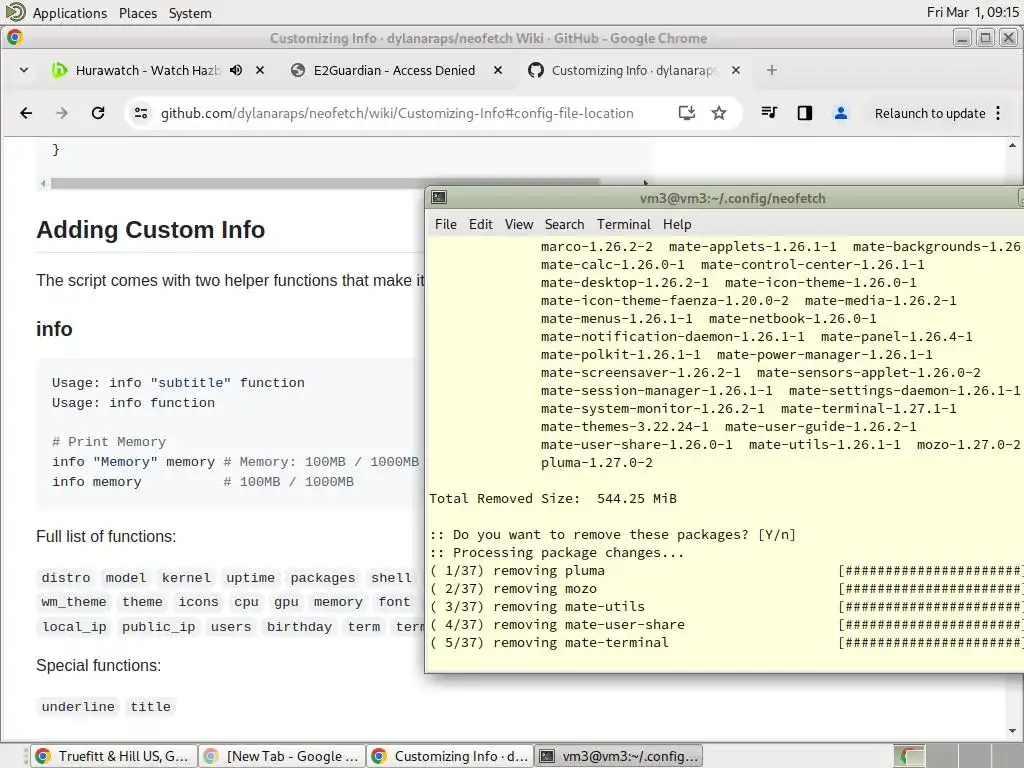Click the birthday function label
This screenshot has height=768, width=1024.
tap(299, 627)
